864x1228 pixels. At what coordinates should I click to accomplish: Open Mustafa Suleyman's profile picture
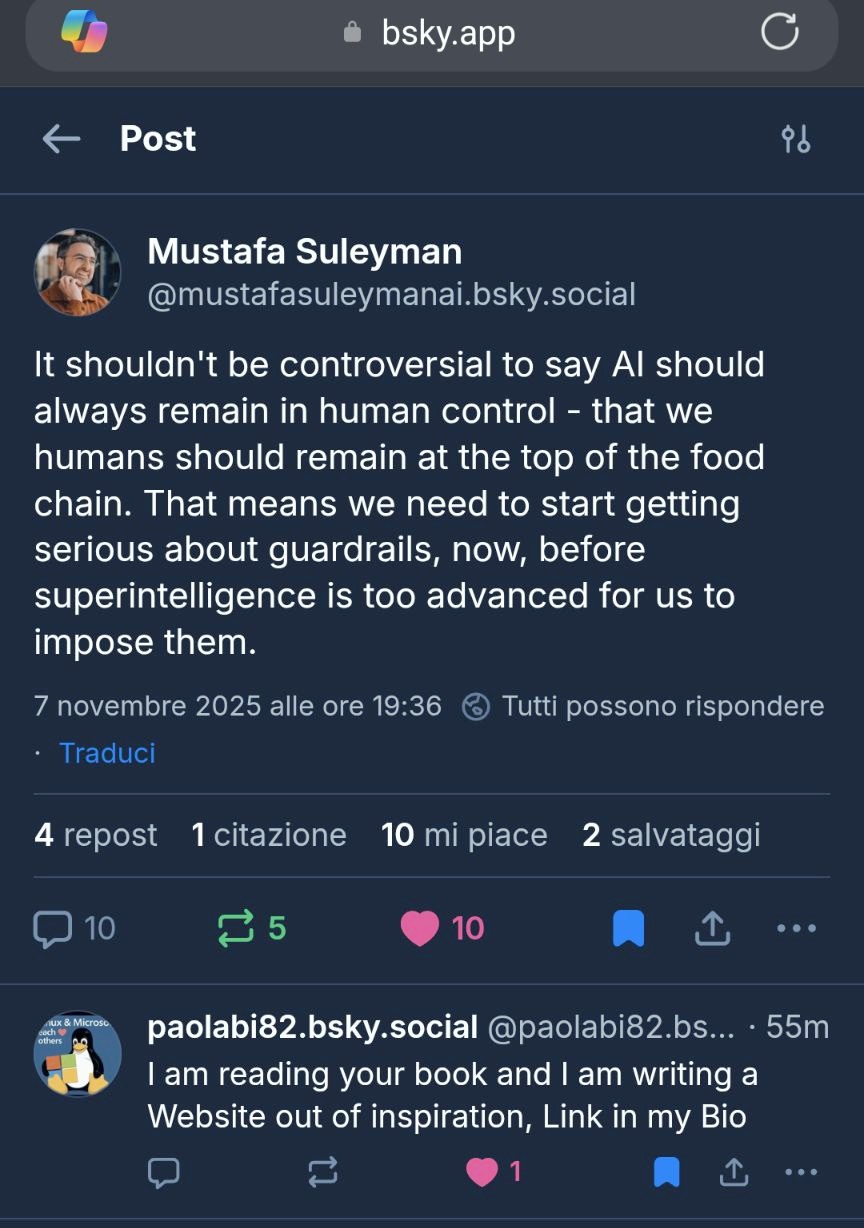pos(77,272)
